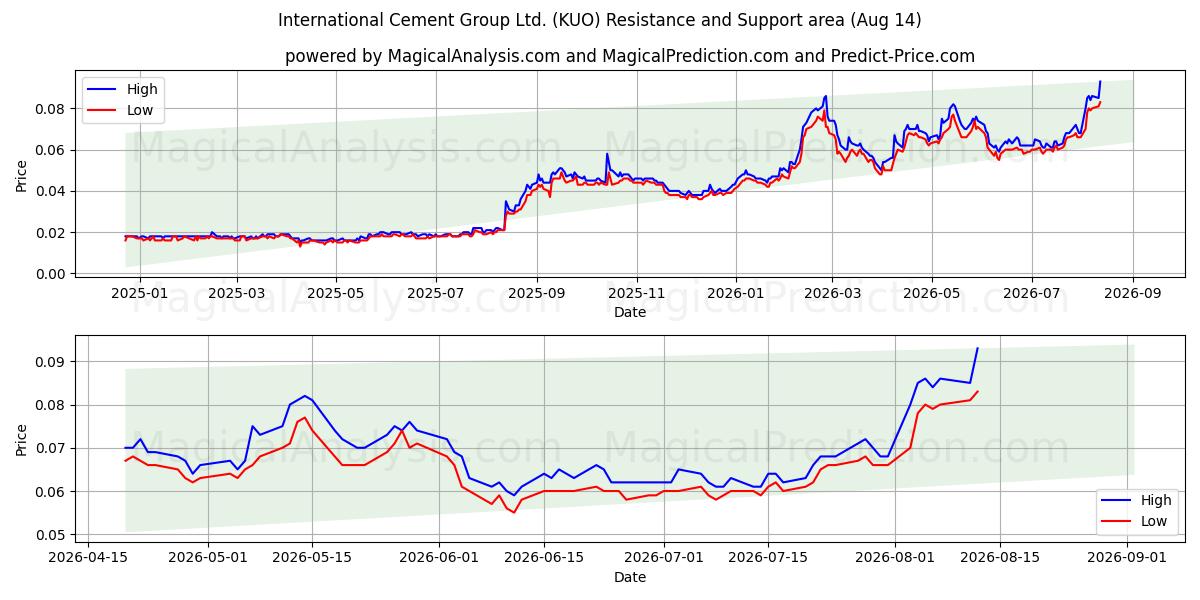Click the 0.00 price label on top chart
The width and height of the screenshot is (1200, 600).
[x=51, y=274]
